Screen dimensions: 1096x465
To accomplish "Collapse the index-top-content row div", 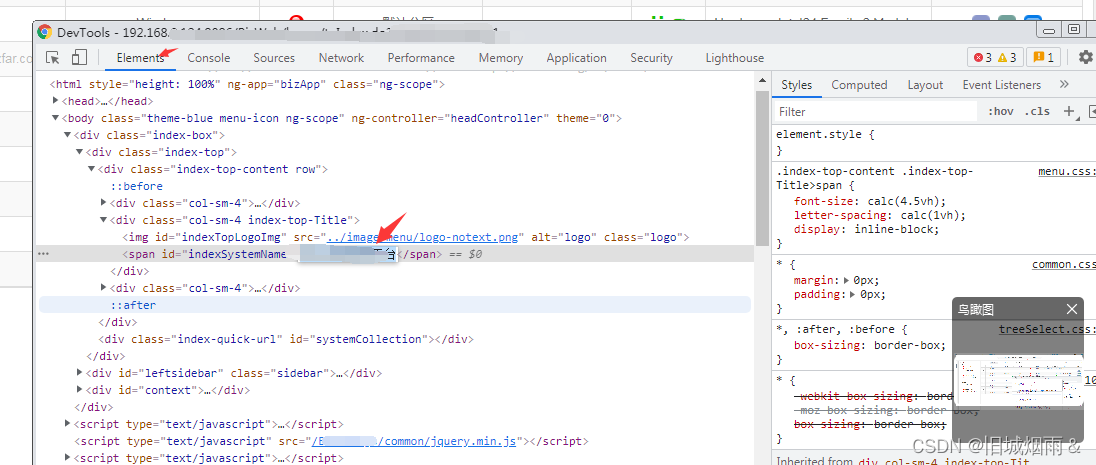I will click(x=91, y=169).
